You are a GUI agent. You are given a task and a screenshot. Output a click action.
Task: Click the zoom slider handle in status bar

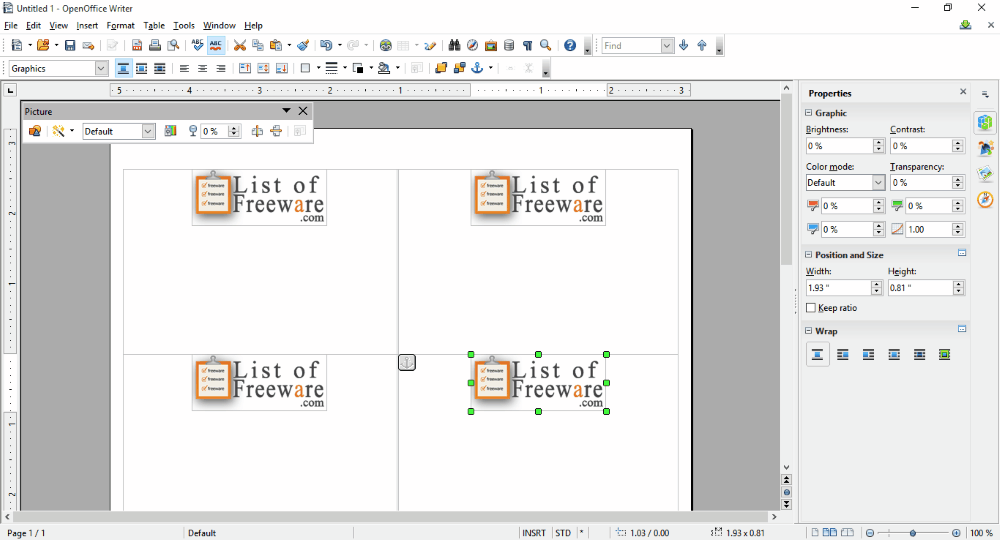[x=913, y=533]
